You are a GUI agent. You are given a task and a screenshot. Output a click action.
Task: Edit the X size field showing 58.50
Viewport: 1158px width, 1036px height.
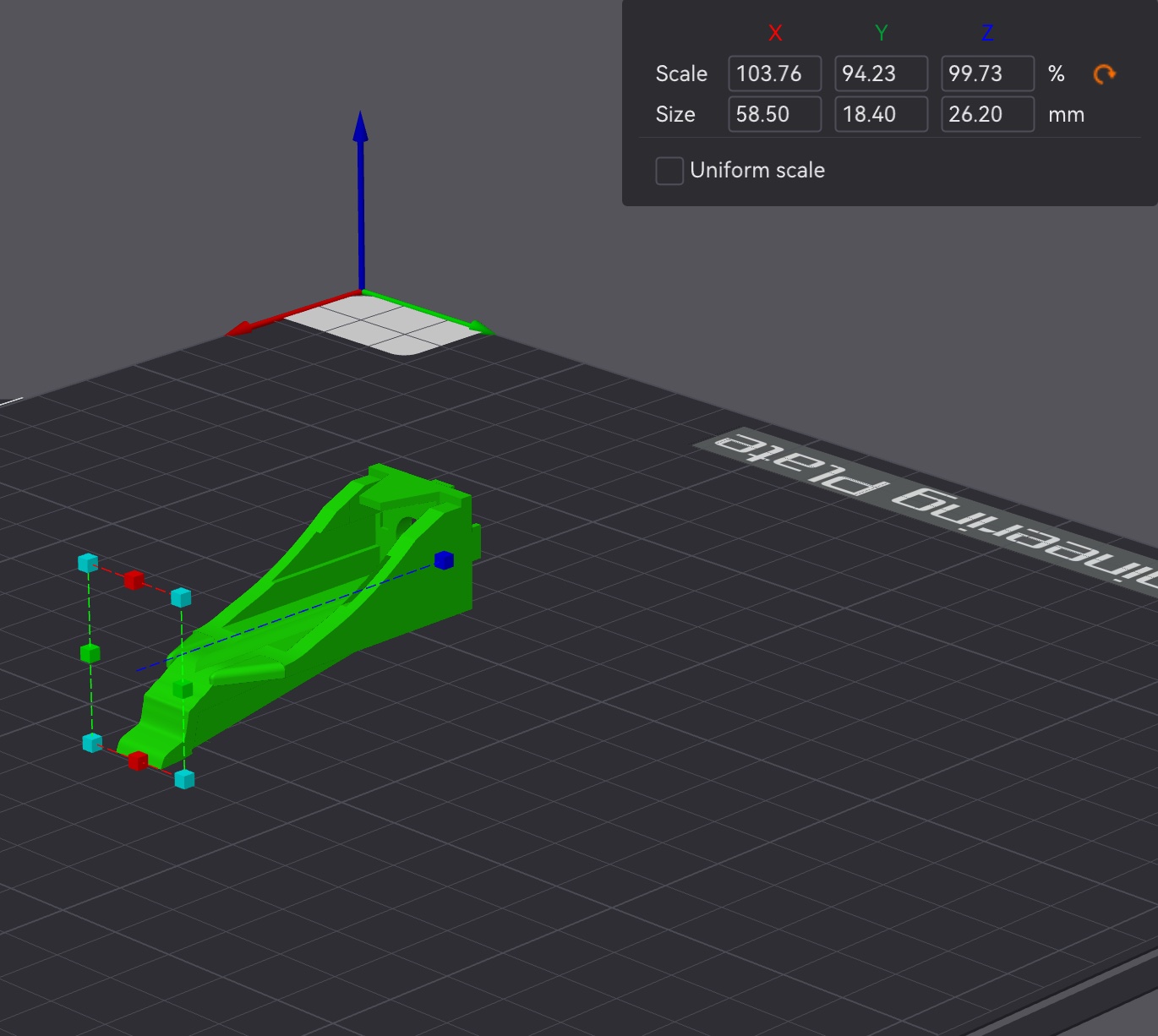[775, 114]
